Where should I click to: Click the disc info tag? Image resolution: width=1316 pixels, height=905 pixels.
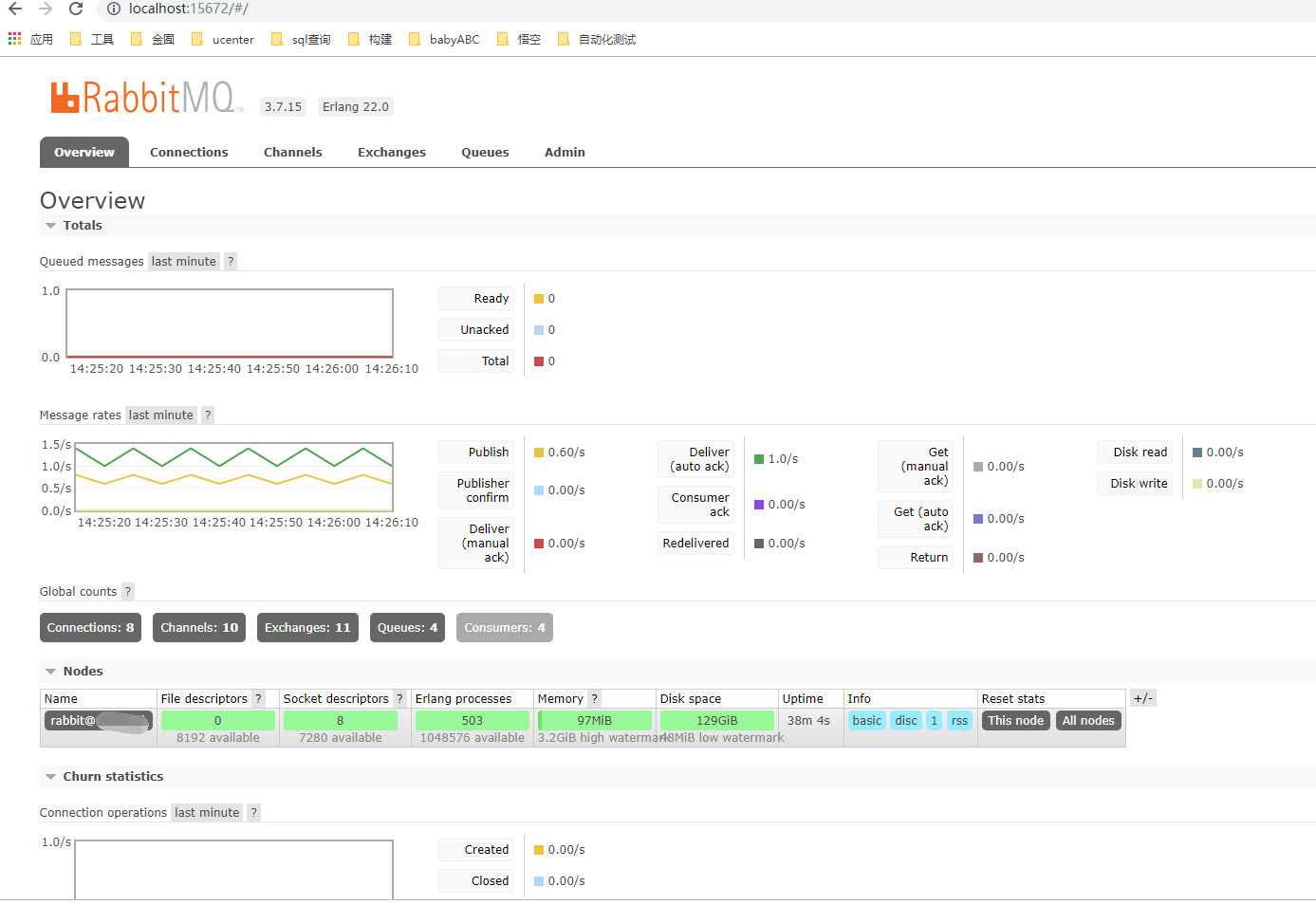(x=906, y=721)
